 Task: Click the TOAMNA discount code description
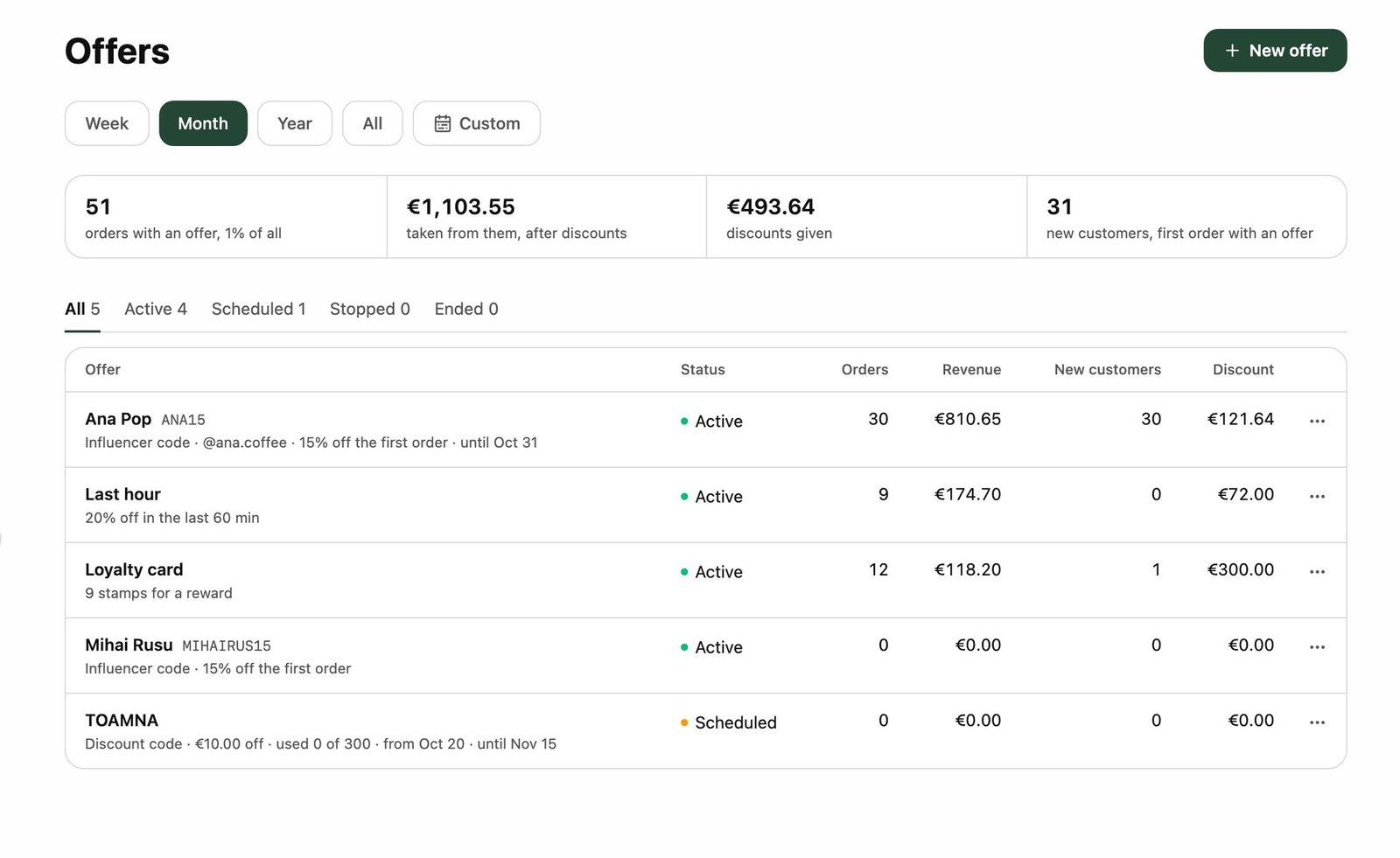tap(320, 743)
